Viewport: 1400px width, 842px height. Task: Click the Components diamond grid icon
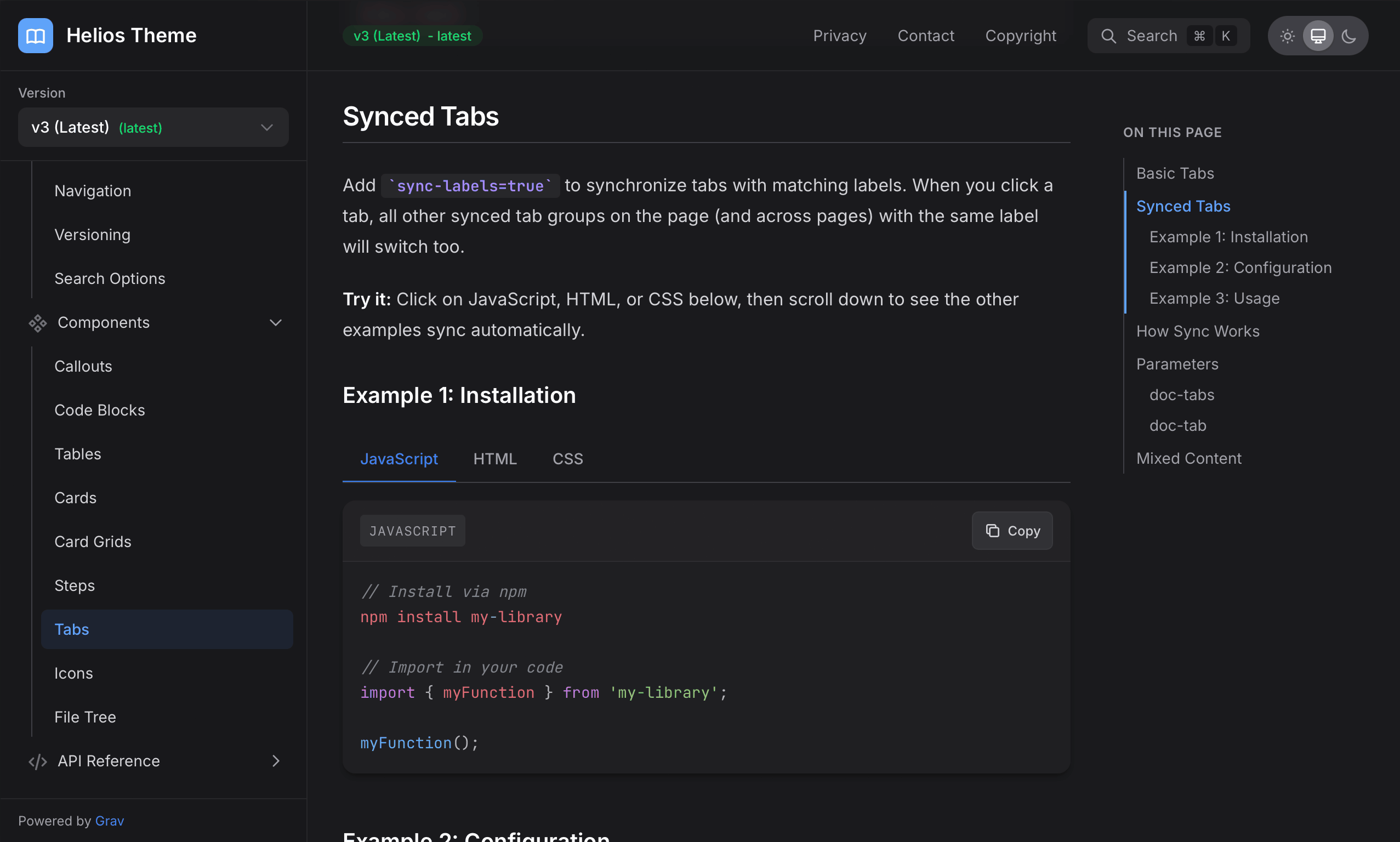pyautogui.click(x=37, y=323)
